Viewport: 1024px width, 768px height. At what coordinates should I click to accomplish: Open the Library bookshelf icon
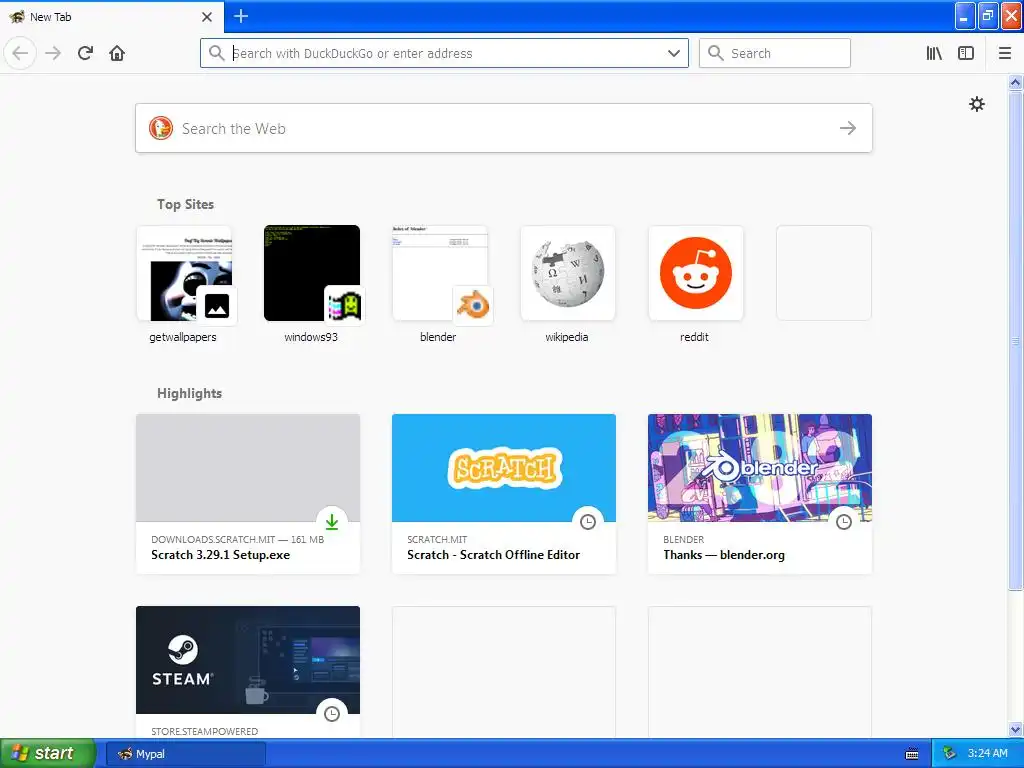coord(934,53)
